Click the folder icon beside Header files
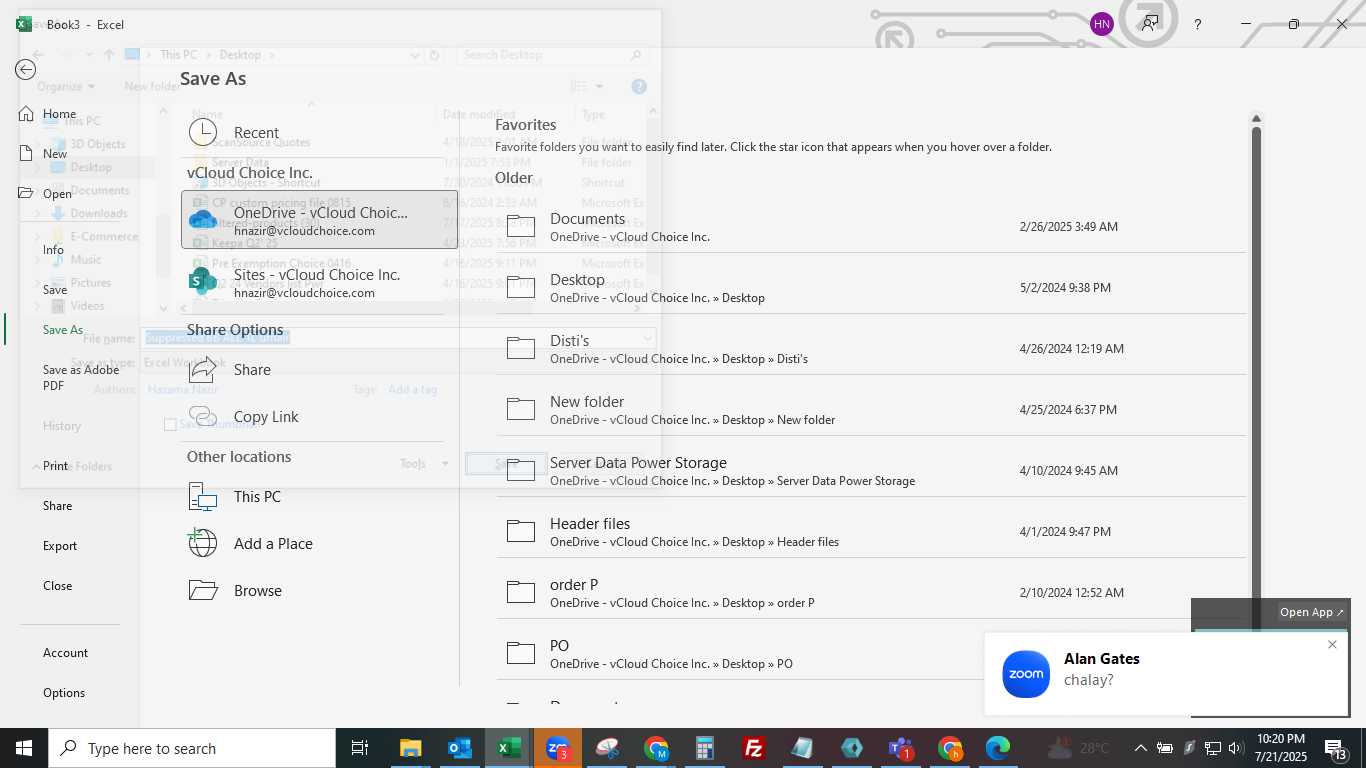 pos(521,531)
